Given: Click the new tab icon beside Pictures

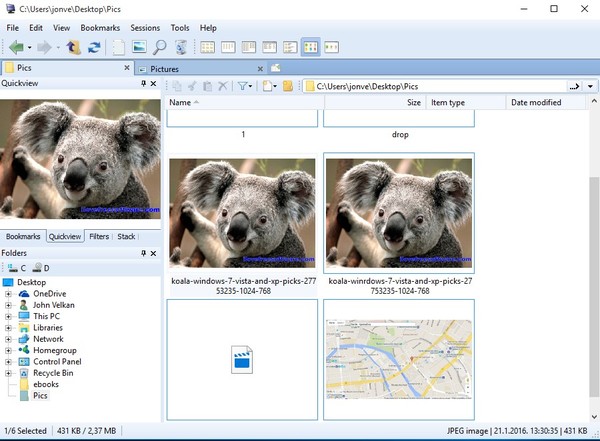Looking at the screenshot, I should point(275,68).
